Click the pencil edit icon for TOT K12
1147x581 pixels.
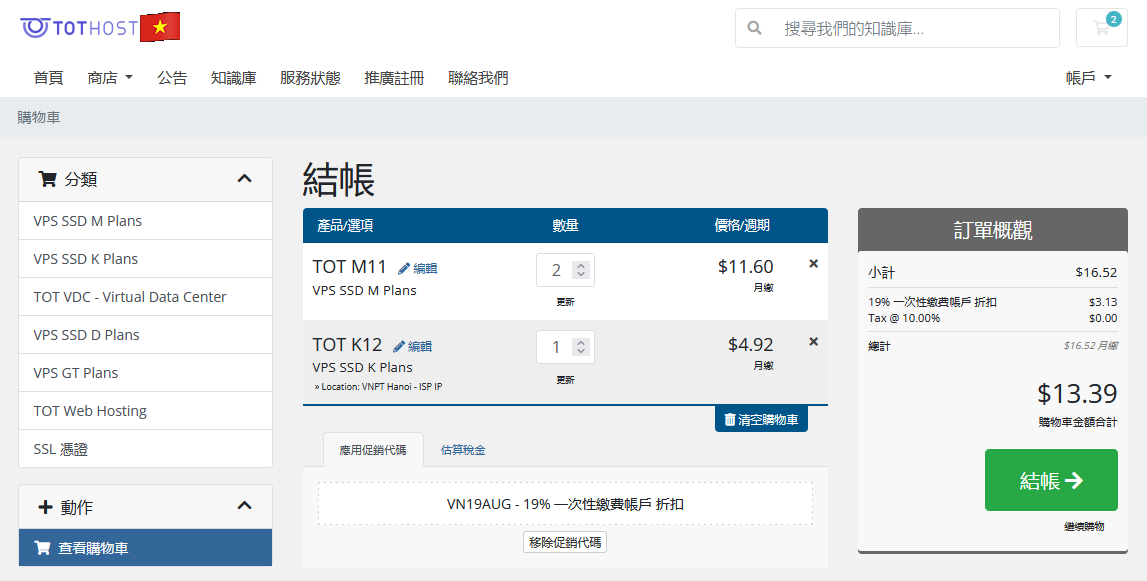click(x=399, y=346)
